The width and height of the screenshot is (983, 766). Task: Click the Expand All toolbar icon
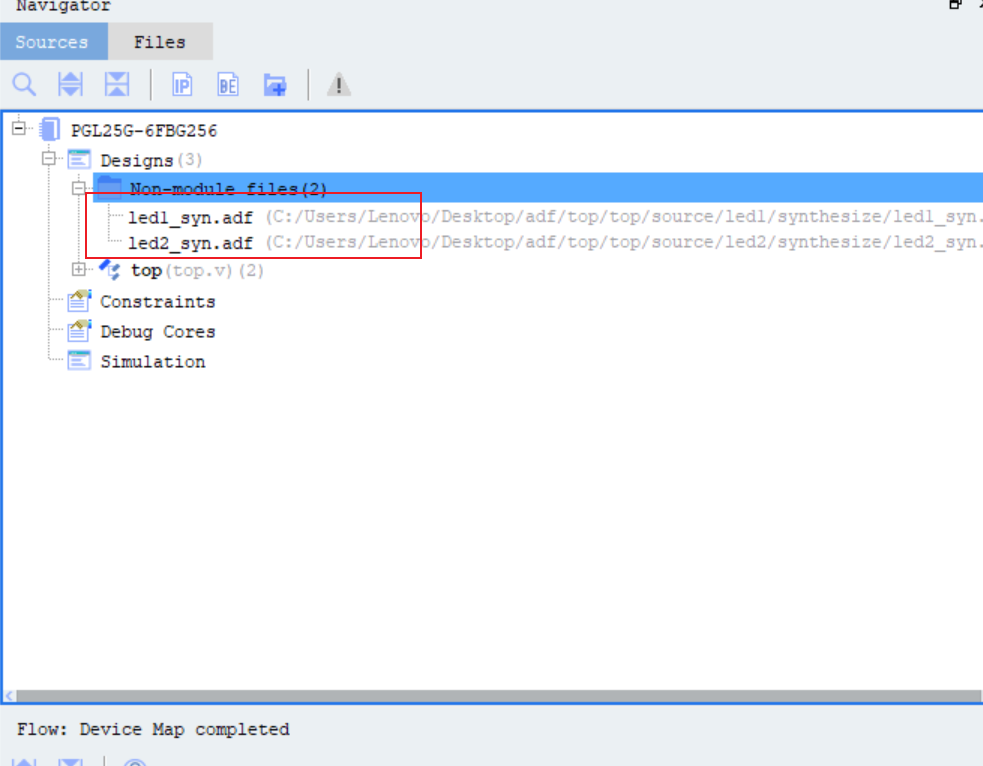click(70, 85)
